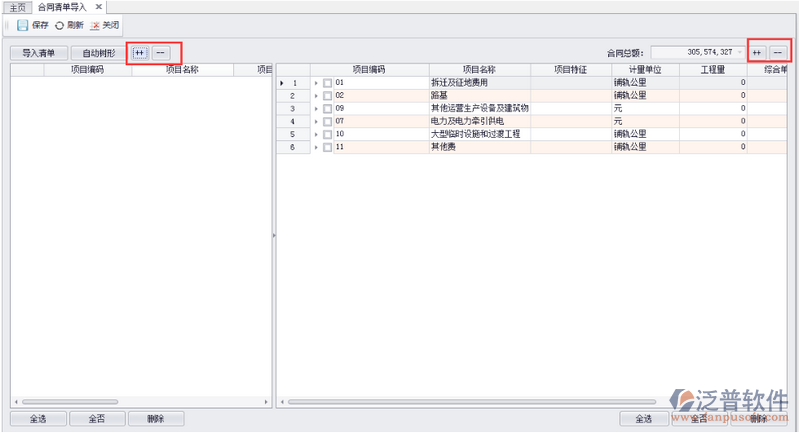Click the 自动树形 button
The width and height of the screenshot is (799, 433).
pyautogui.click(x=99, y=52)
